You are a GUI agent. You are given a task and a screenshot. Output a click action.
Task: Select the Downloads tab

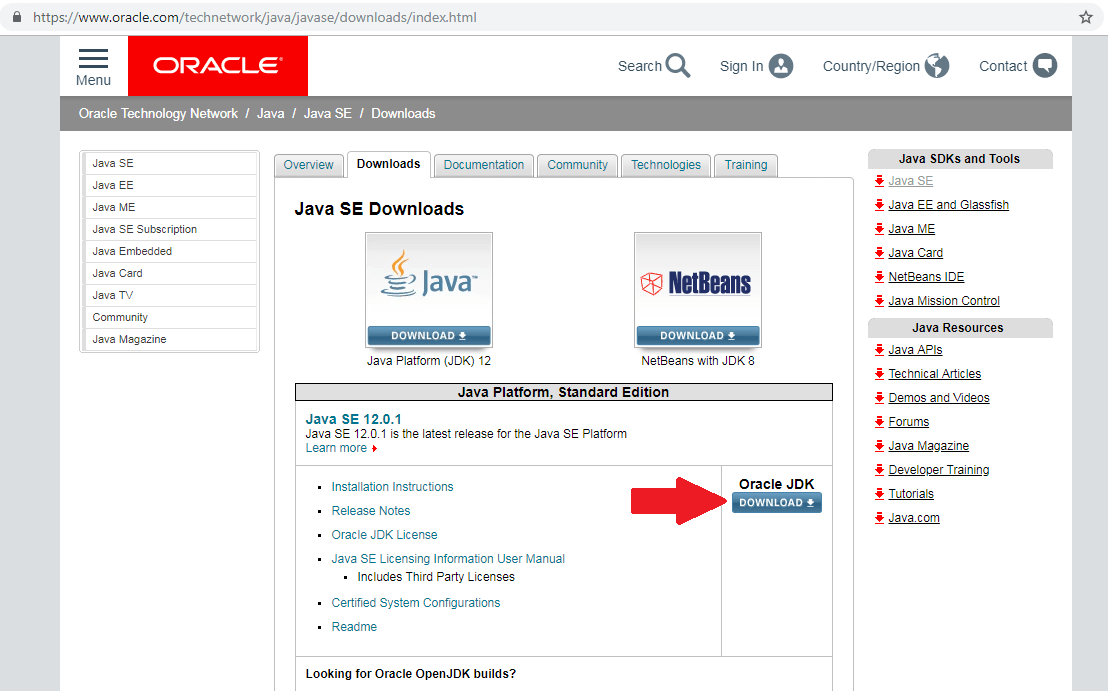[x=389, y=165]
